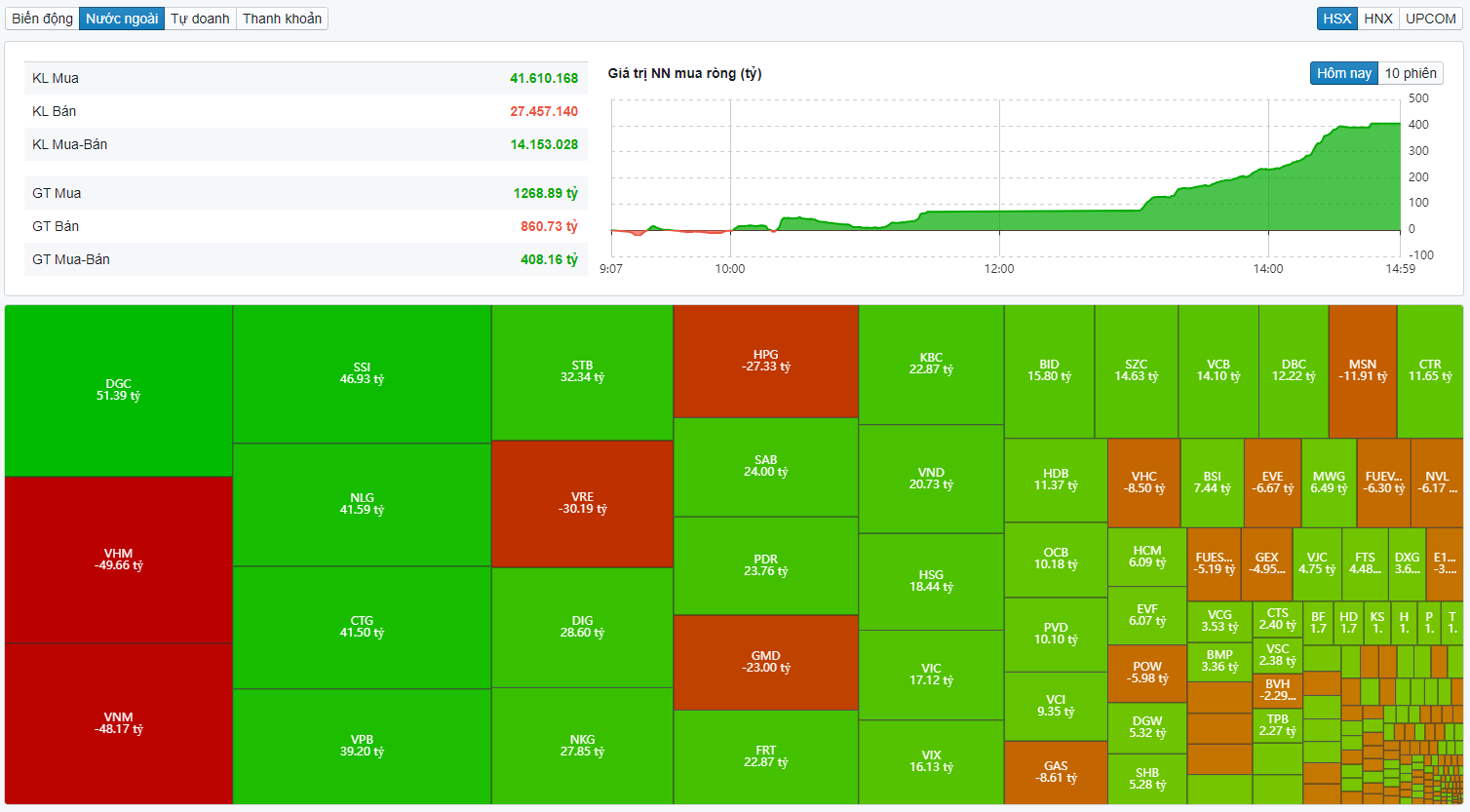Open the HDB 11.37 tỷ tile
Screen dimensions: 1470x812
(1056, 480)
